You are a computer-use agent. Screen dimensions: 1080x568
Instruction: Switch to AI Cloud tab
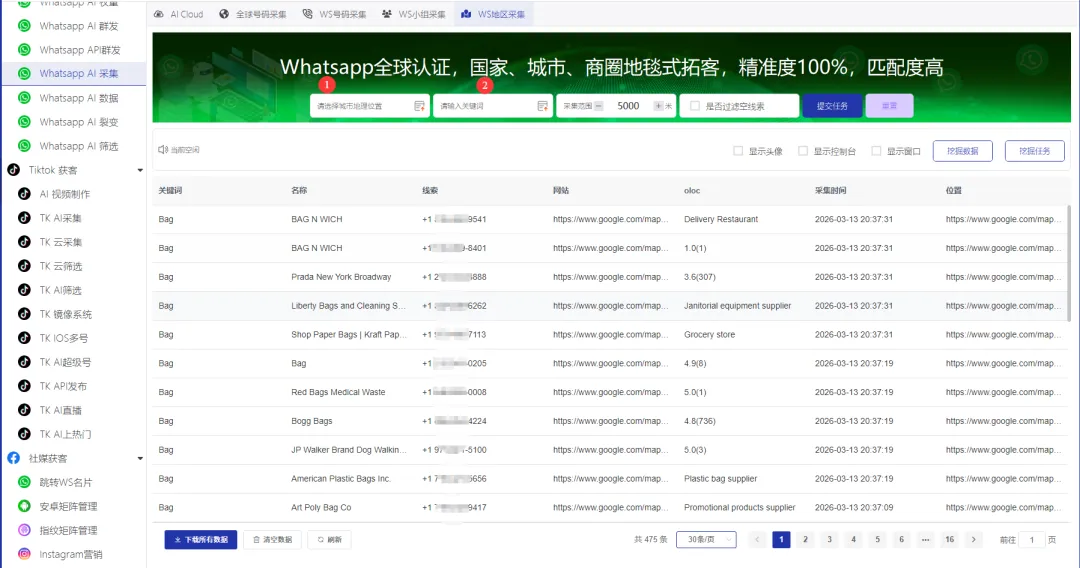[178, 14]
